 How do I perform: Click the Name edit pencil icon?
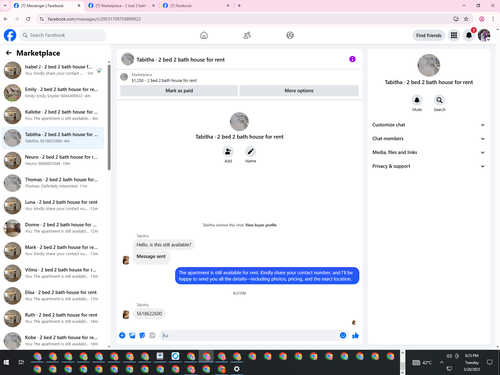(250, 152)
